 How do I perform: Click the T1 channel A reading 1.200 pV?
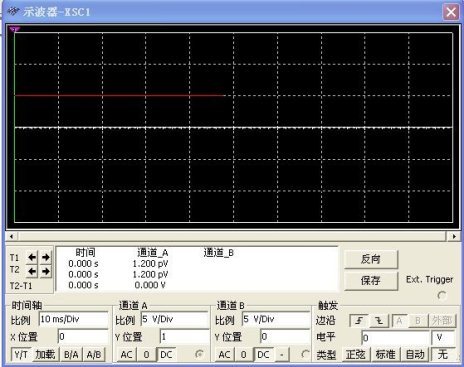click(x=150, y=264)
